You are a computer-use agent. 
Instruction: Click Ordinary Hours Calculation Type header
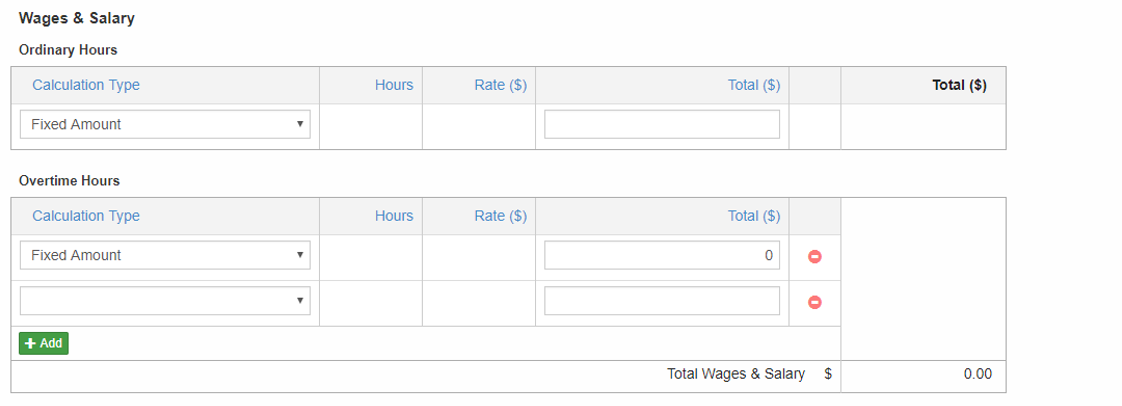(86, 85)
